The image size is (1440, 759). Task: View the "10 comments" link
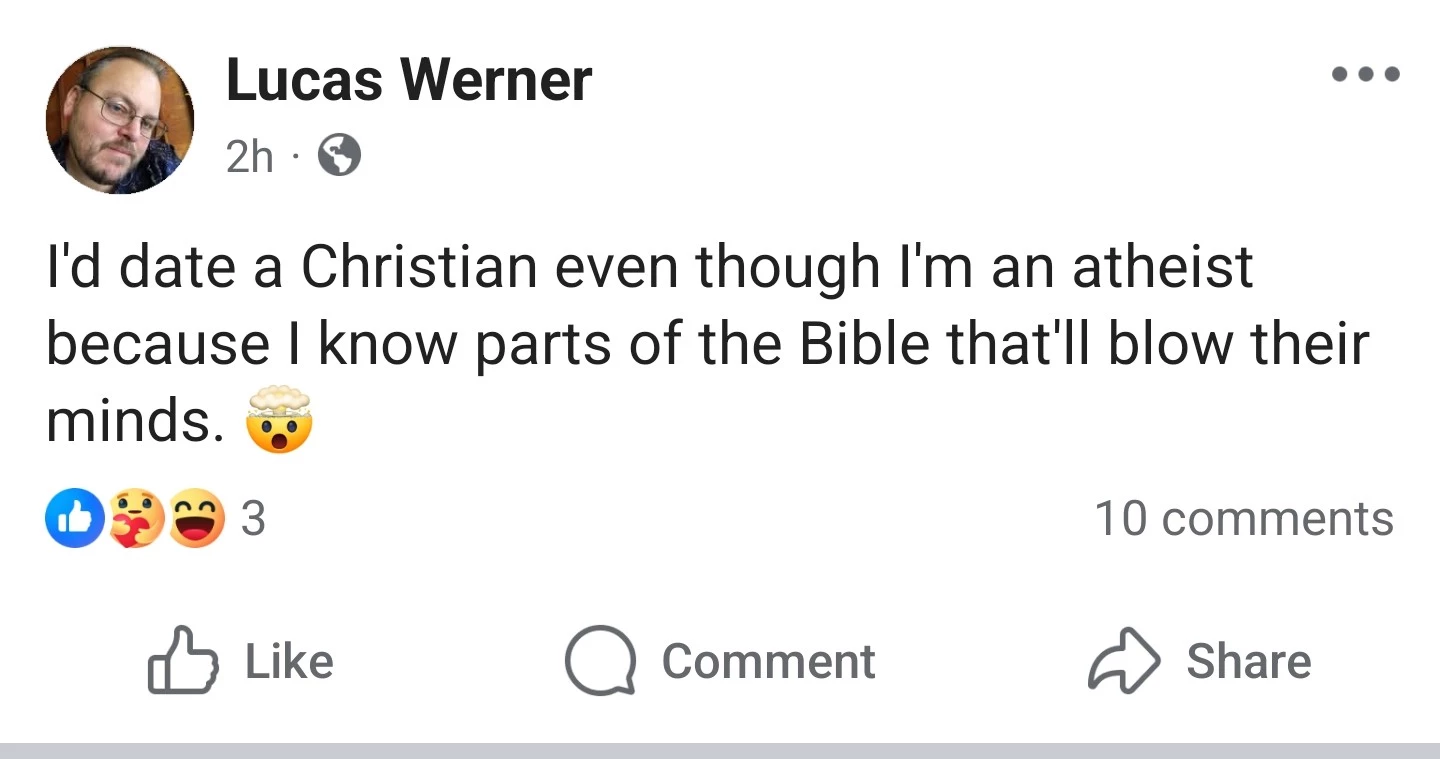[x=1244, y=518]
